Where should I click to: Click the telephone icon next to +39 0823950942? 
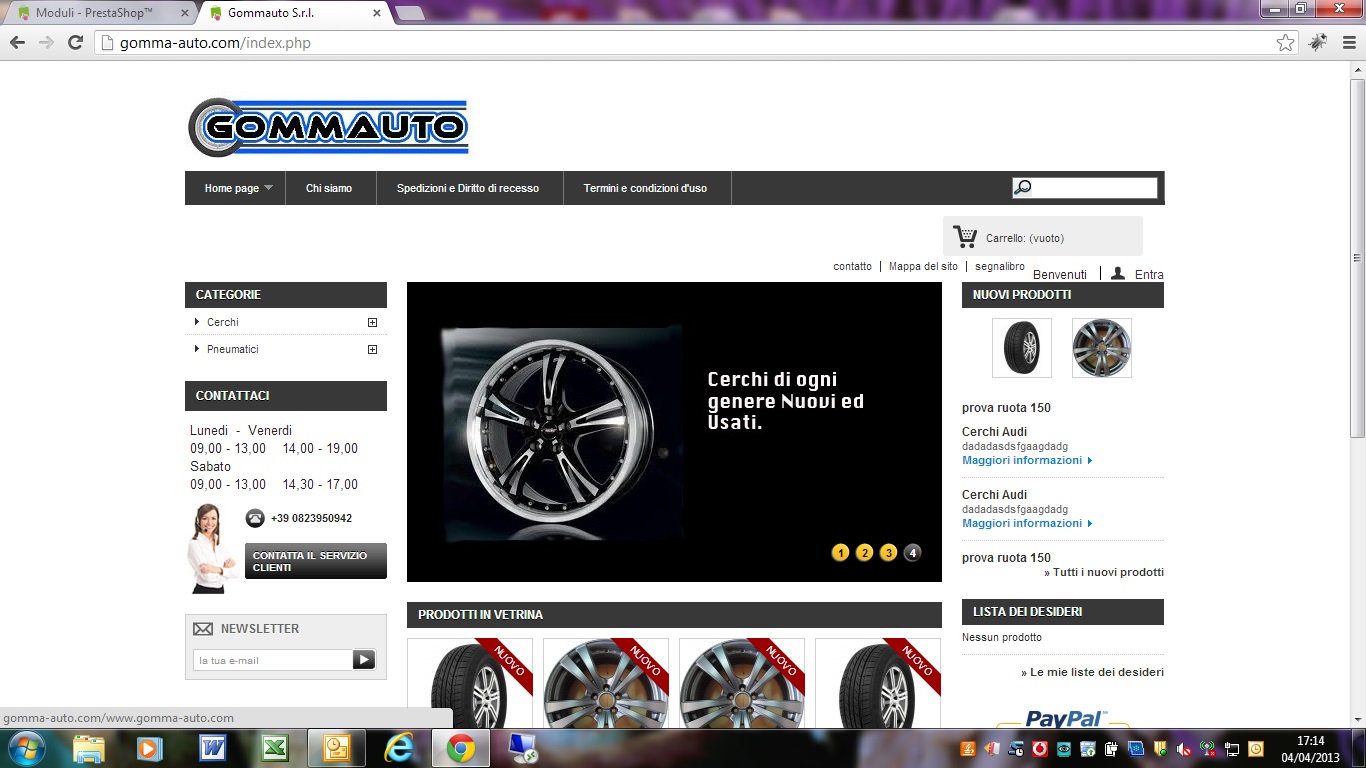click(x=255, y=518)
